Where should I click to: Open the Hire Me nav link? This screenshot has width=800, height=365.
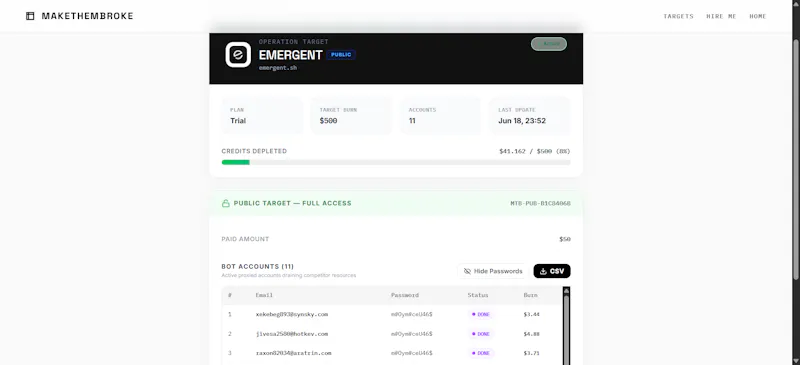pos(721,16)
